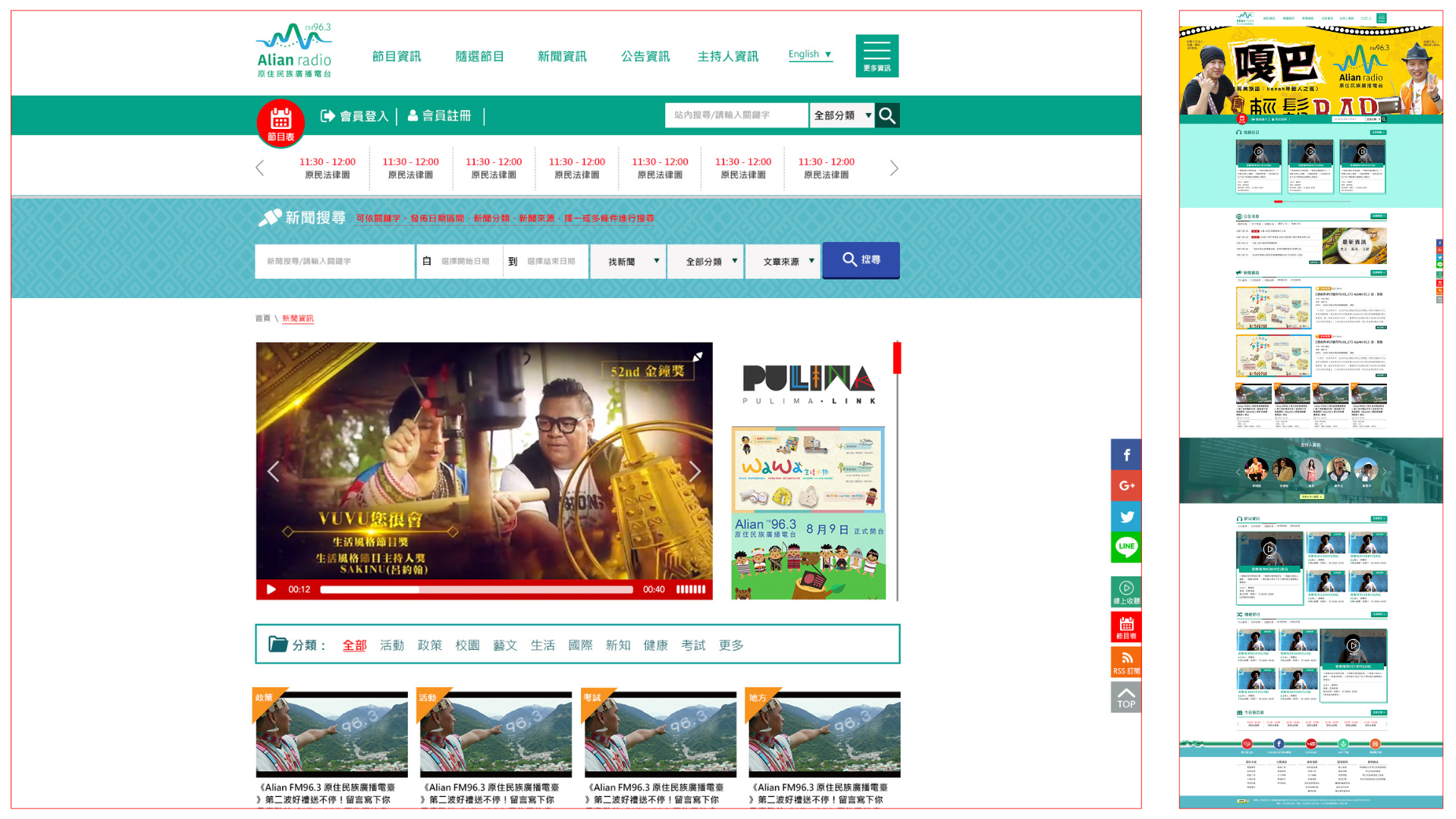This screenshot has height=819, width=1456.
Task: Open the news search 全部分類 dropdown
Action: click(705, 262)
